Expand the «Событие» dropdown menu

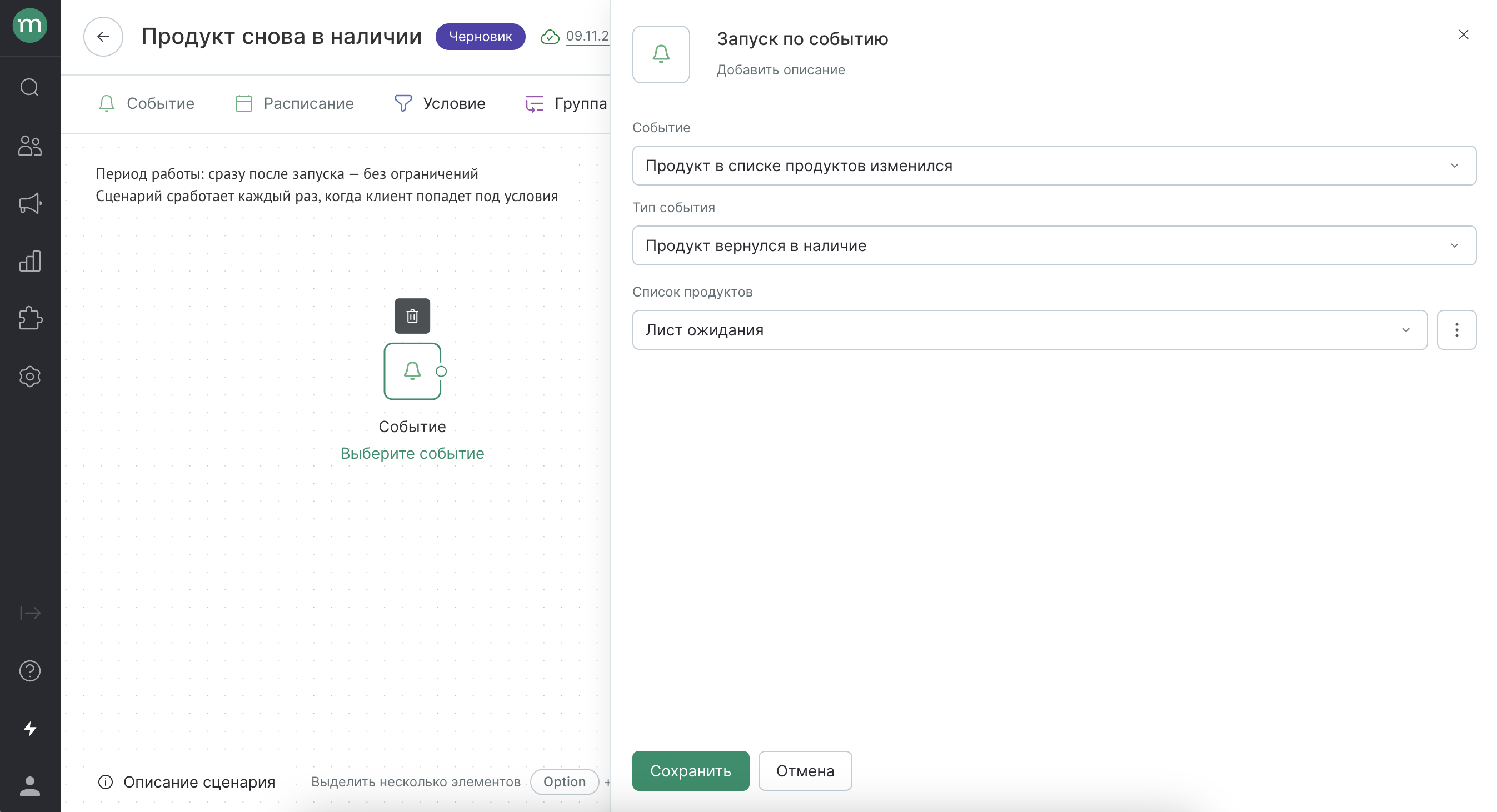coord(1055,165)
